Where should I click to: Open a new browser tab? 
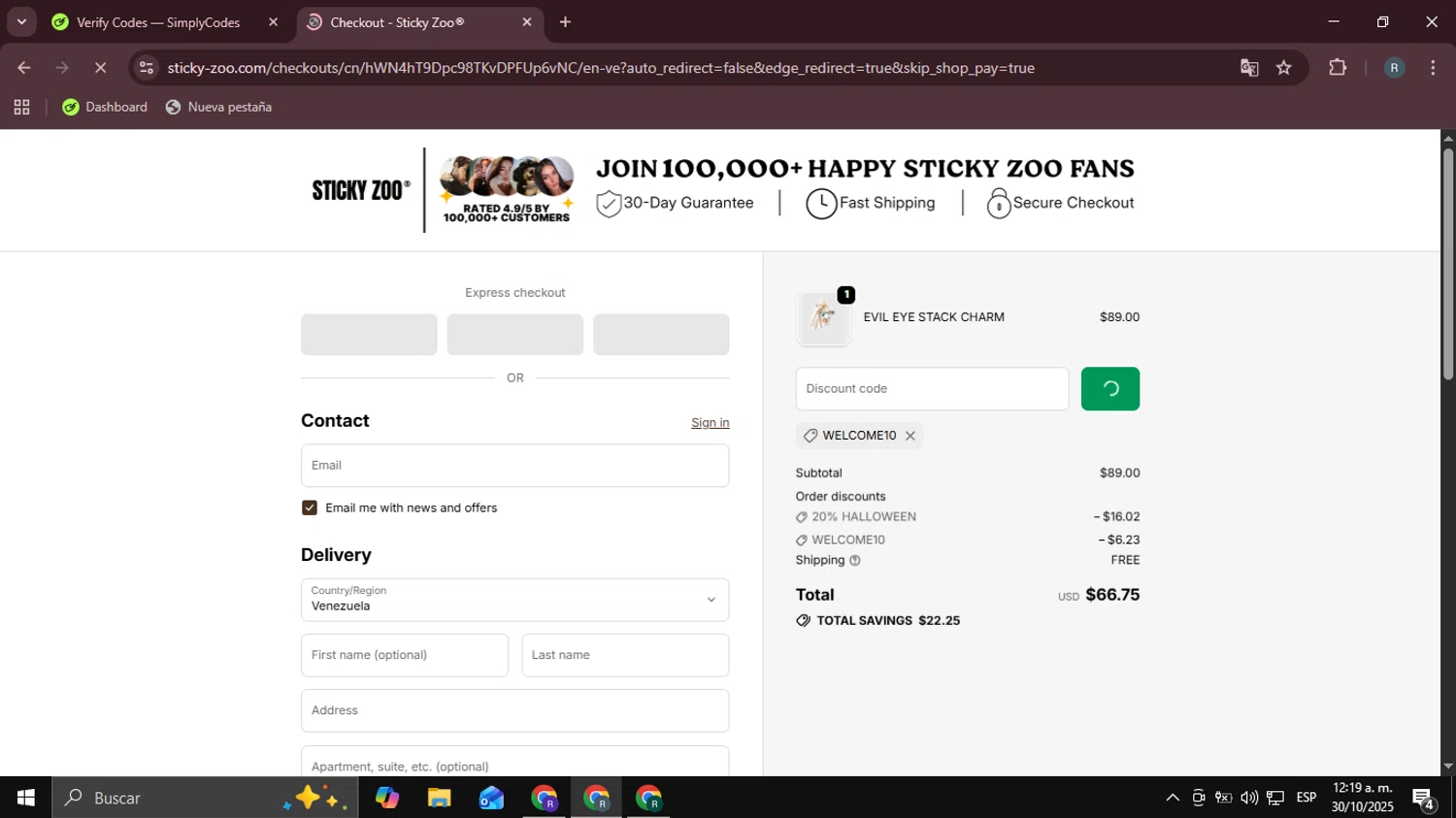pos(565,22)
